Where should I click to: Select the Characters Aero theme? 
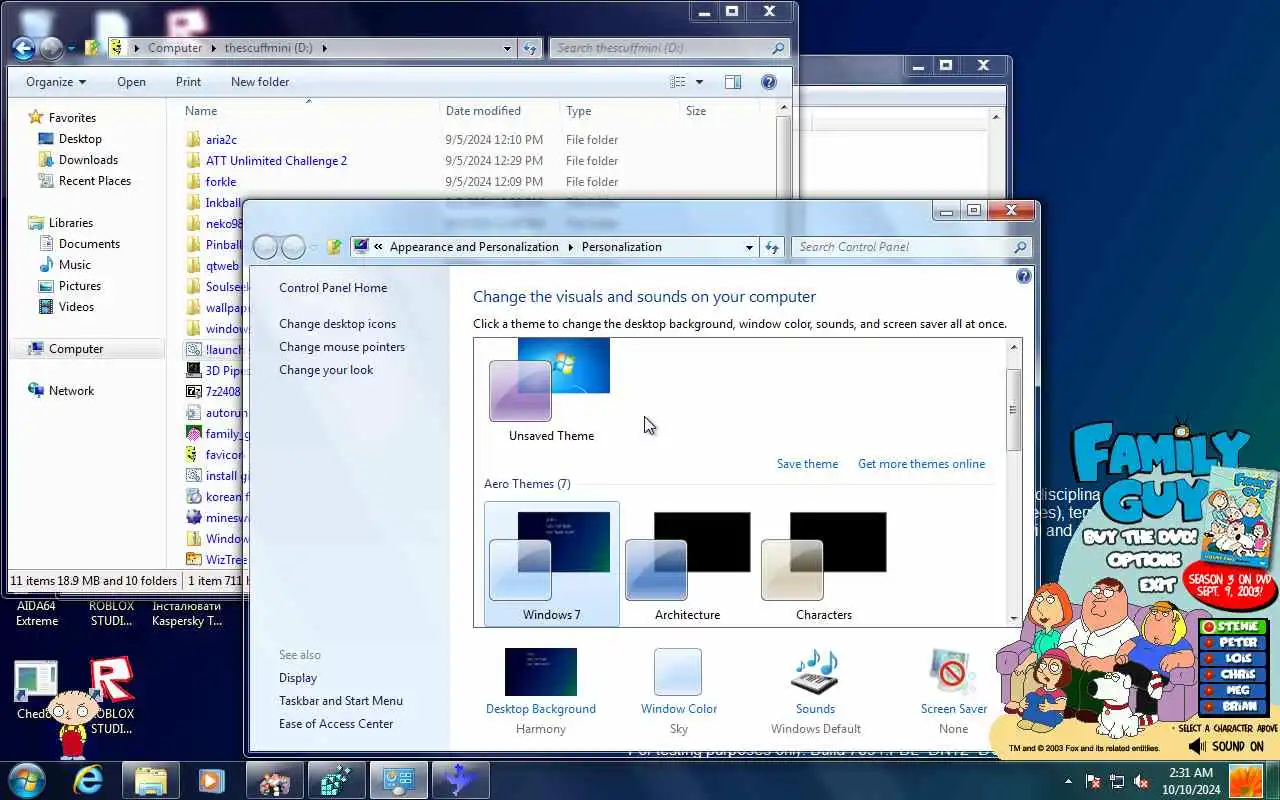click(824, 565)
